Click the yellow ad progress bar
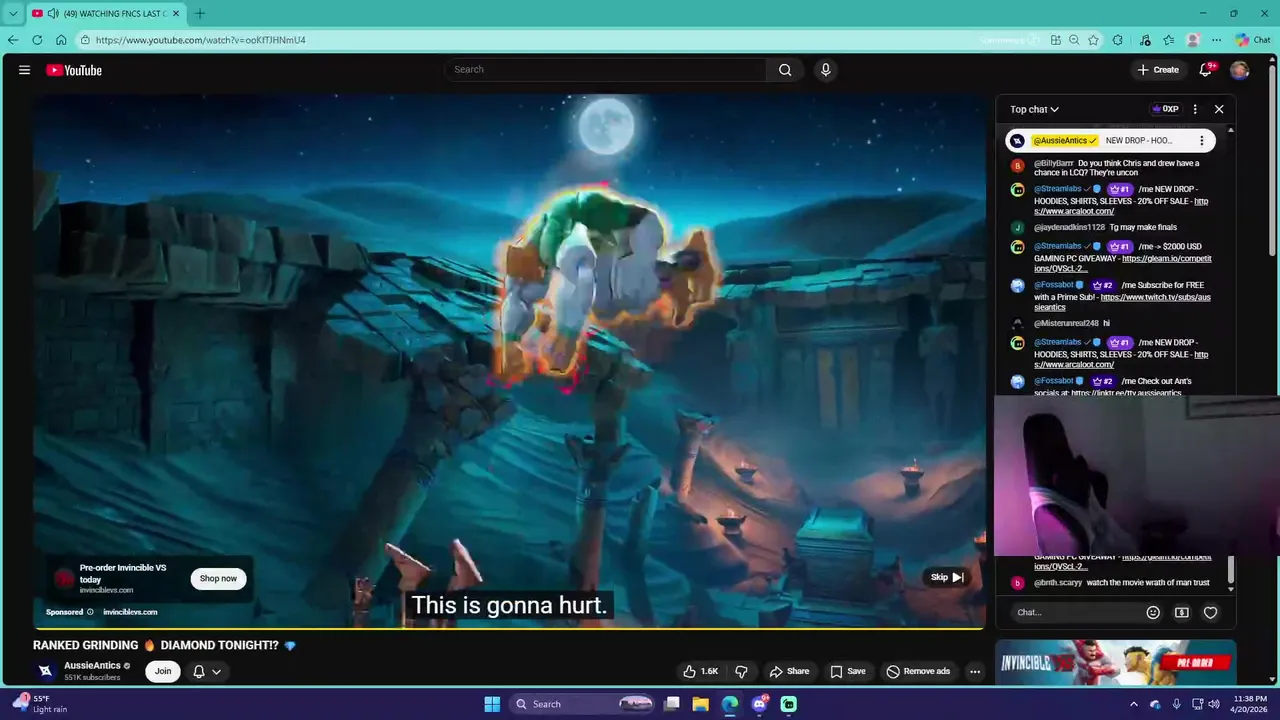 510,628
